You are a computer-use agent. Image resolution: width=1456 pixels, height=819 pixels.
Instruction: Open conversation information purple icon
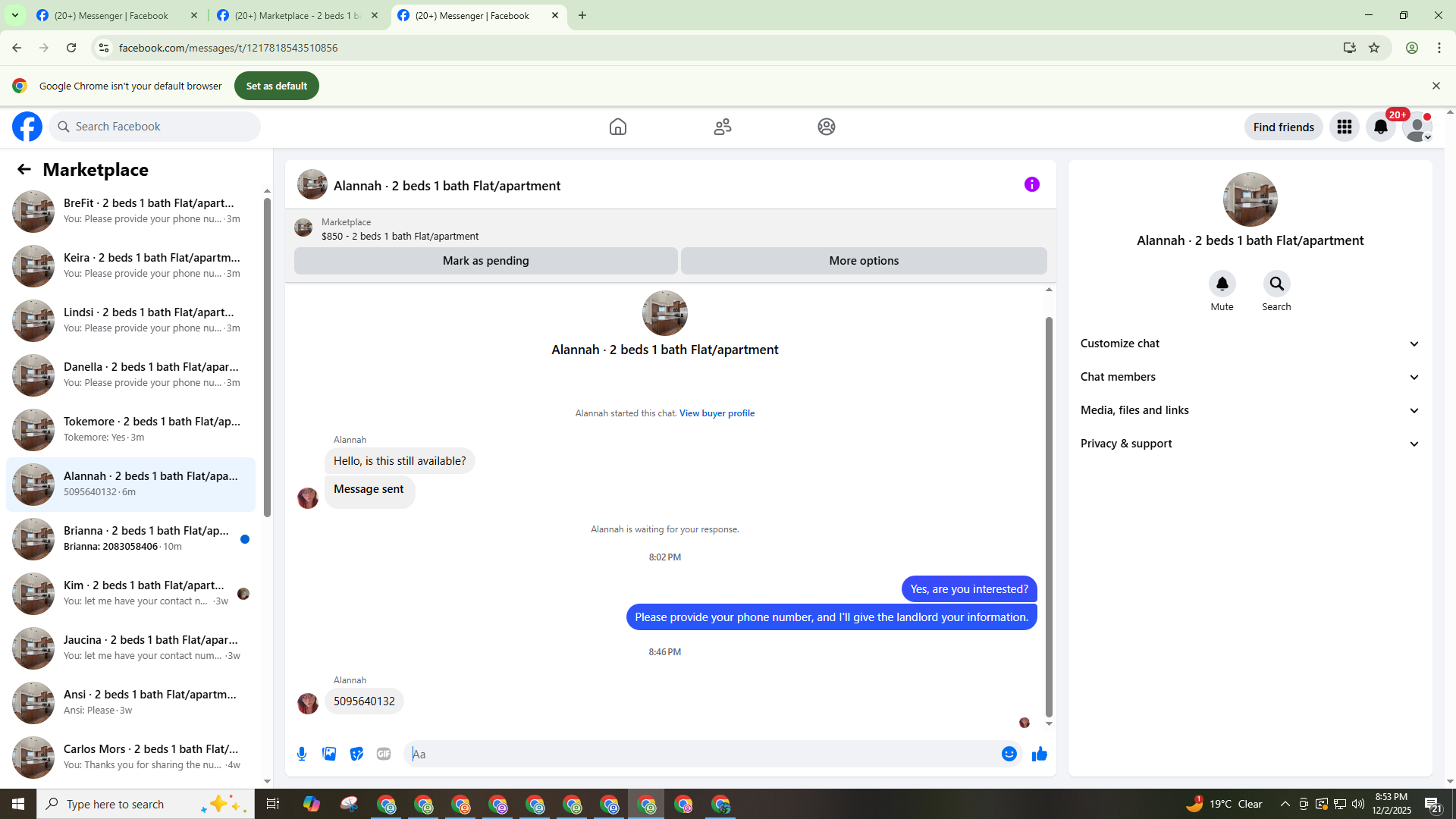(x=1031, y=184)
